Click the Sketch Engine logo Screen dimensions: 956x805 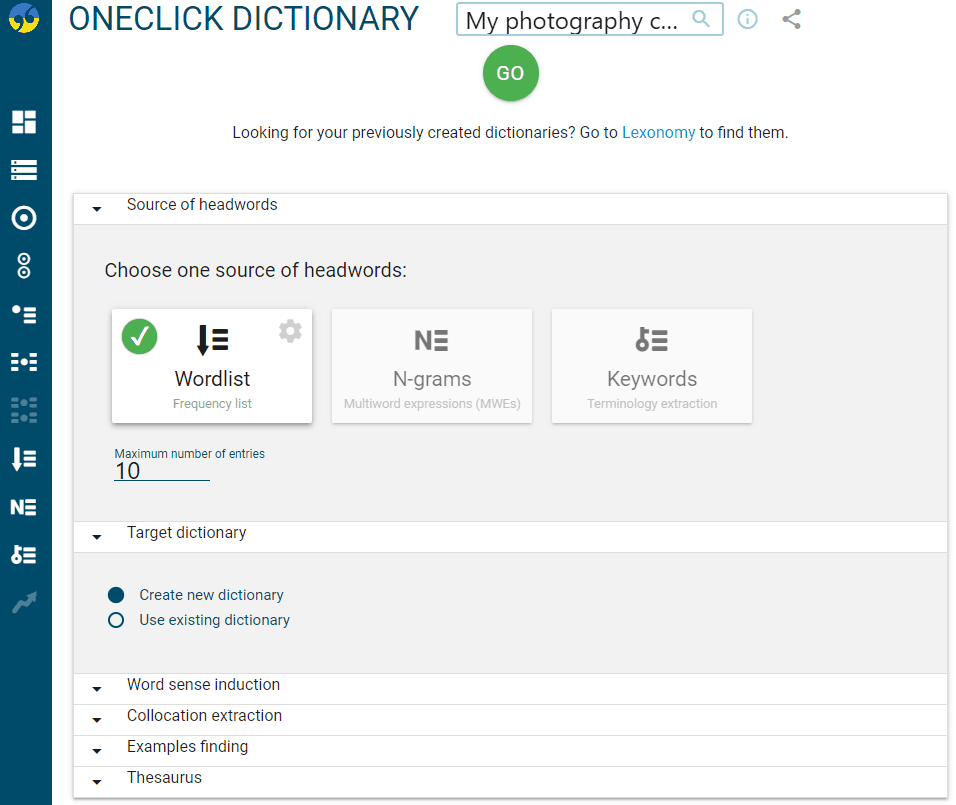coord(24,18)
